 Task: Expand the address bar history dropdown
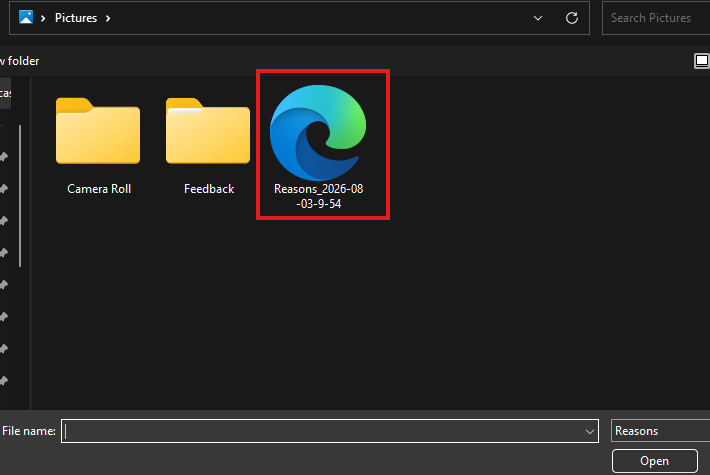point(538,18)
